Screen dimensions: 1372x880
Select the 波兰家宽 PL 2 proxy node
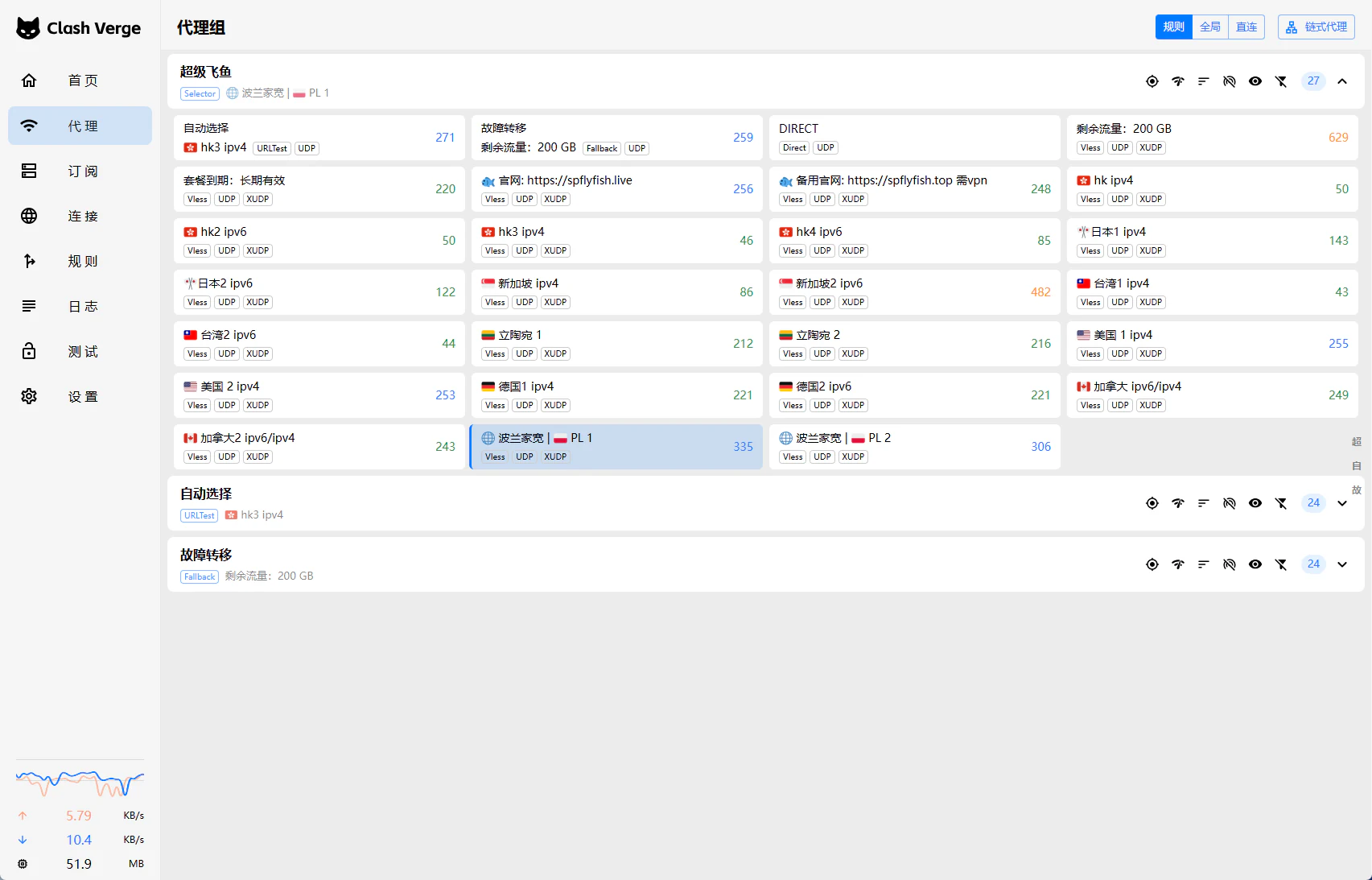click(x=915, y=447)
